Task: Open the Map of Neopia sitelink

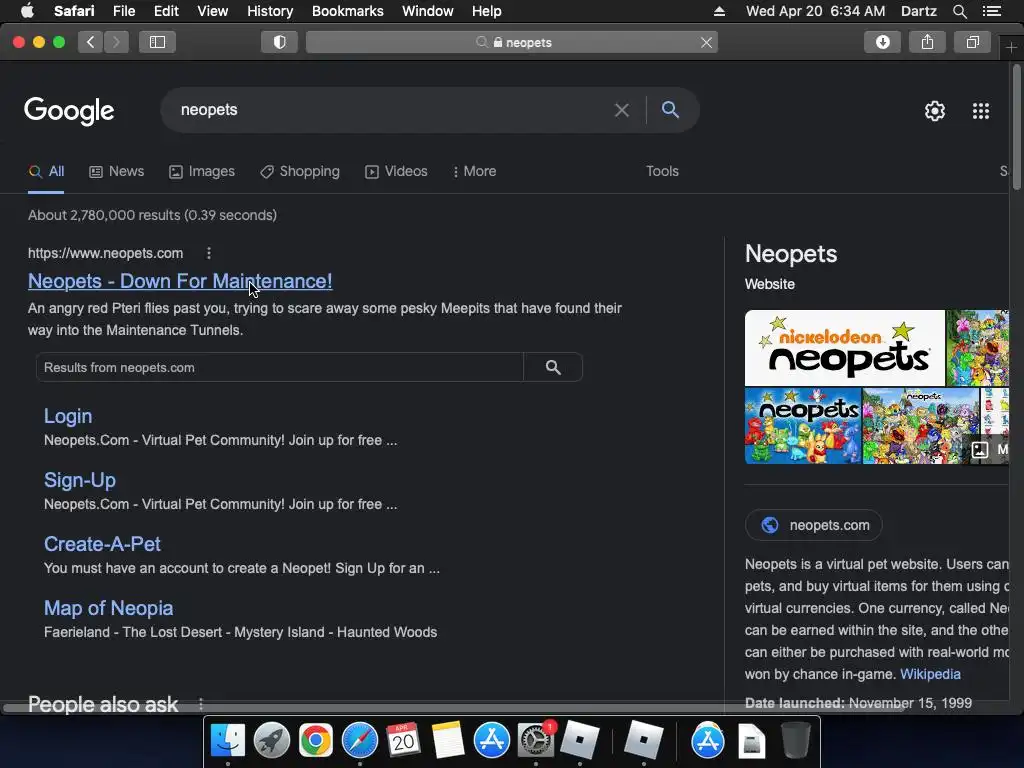Action: pyautogui.click(x=108, y=608)
